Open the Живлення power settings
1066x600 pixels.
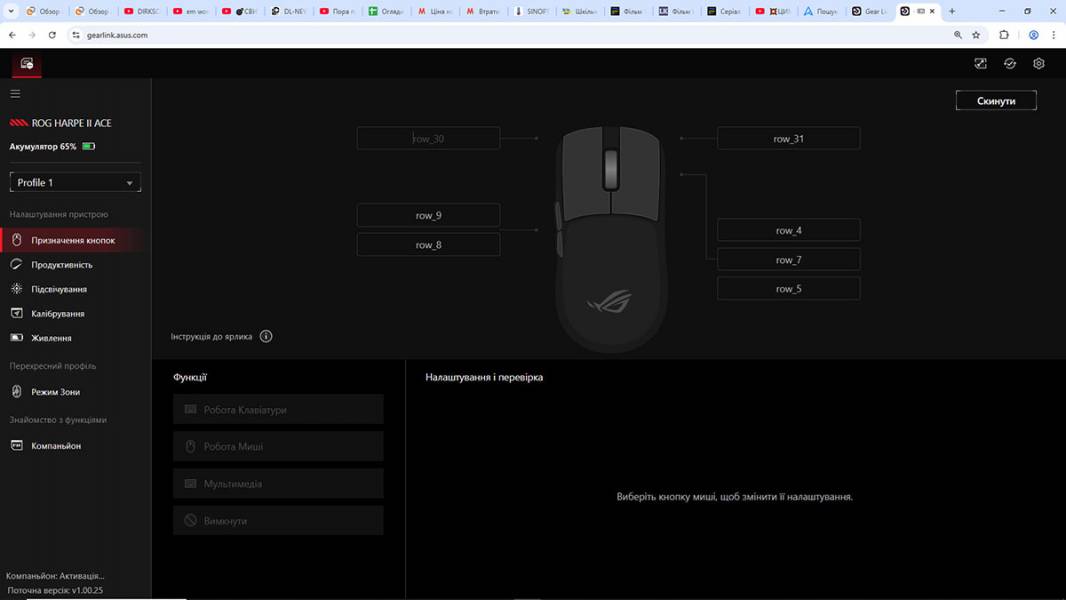(51, 338)
